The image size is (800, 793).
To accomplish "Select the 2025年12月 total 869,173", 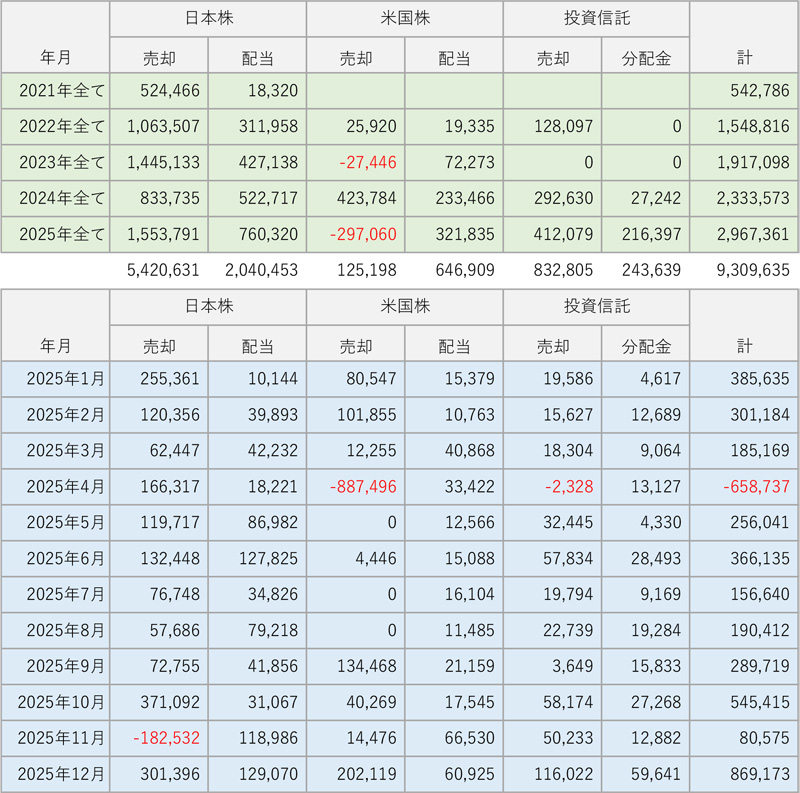I will pos(745,775).
